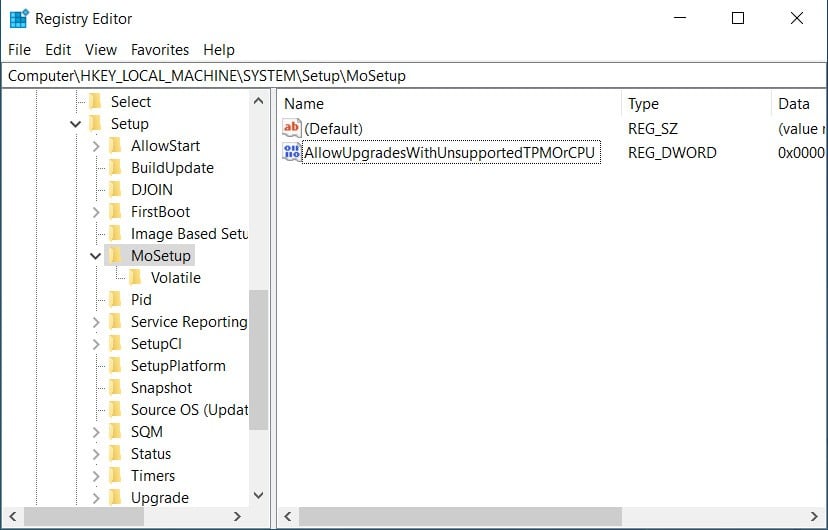Viewport: 828px width, 530px height.
Task: Expand the Upgrade key
Action: [96, 498]
